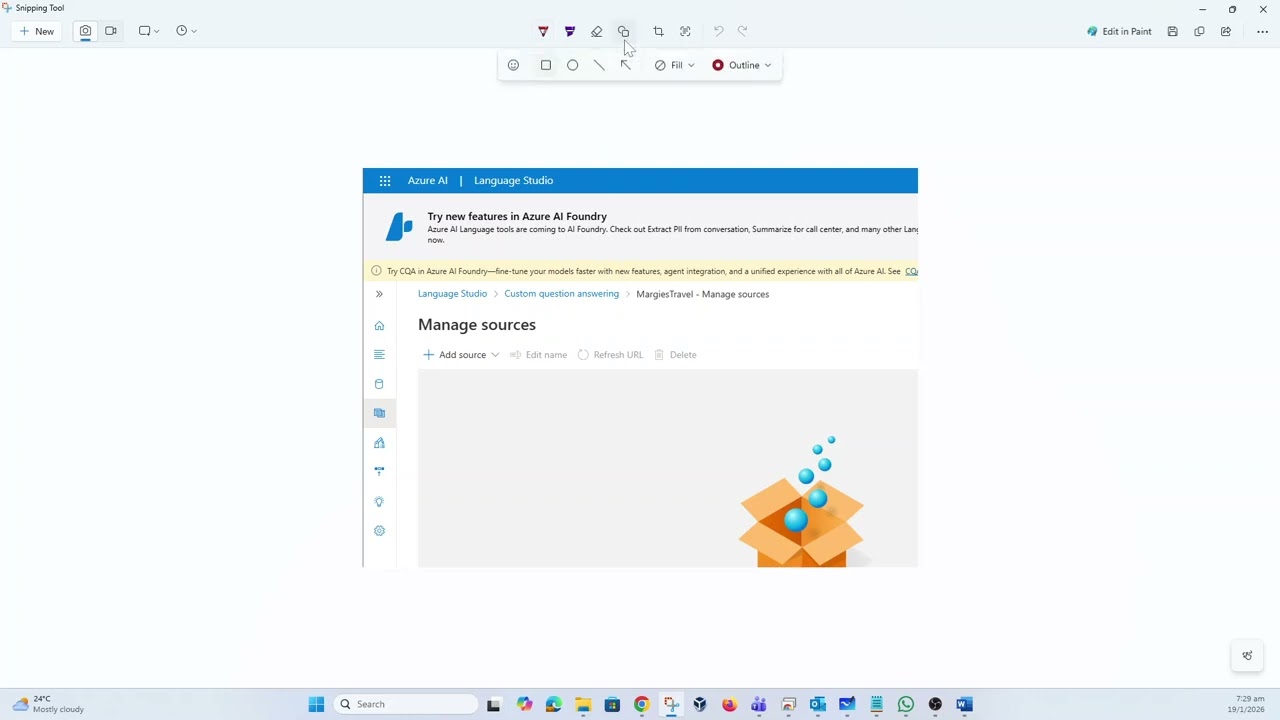Open Google Chrome from the taskbar
This screenshot has width=1280, height=720.
(641, 704)
